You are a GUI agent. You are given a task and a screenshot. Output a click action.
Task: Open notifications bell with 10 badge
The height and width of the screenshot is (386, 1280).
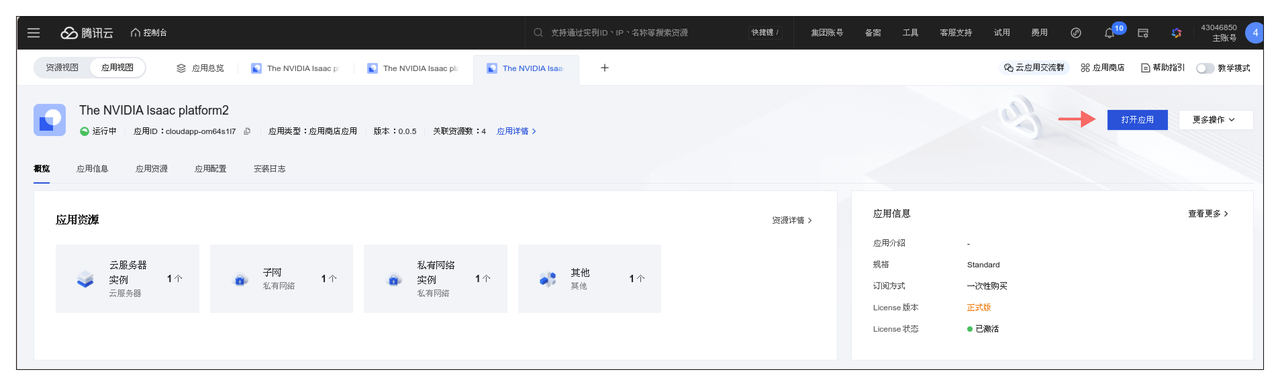[x=1110, y=33]
